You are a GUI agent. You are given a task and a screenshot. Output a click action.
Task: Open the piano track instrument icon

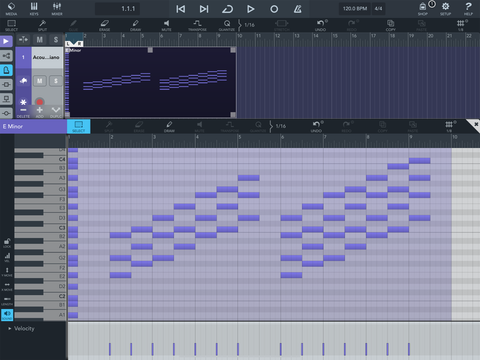pos(23,80)
